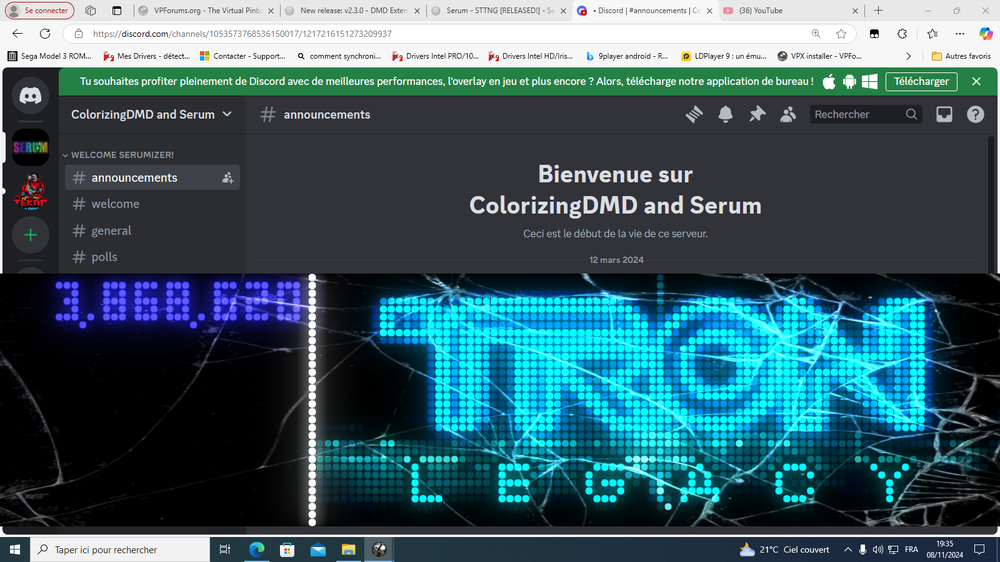Open the tab actions menu icon
The height and width of the screenshot is (562, 1000).
pos(116,10)
